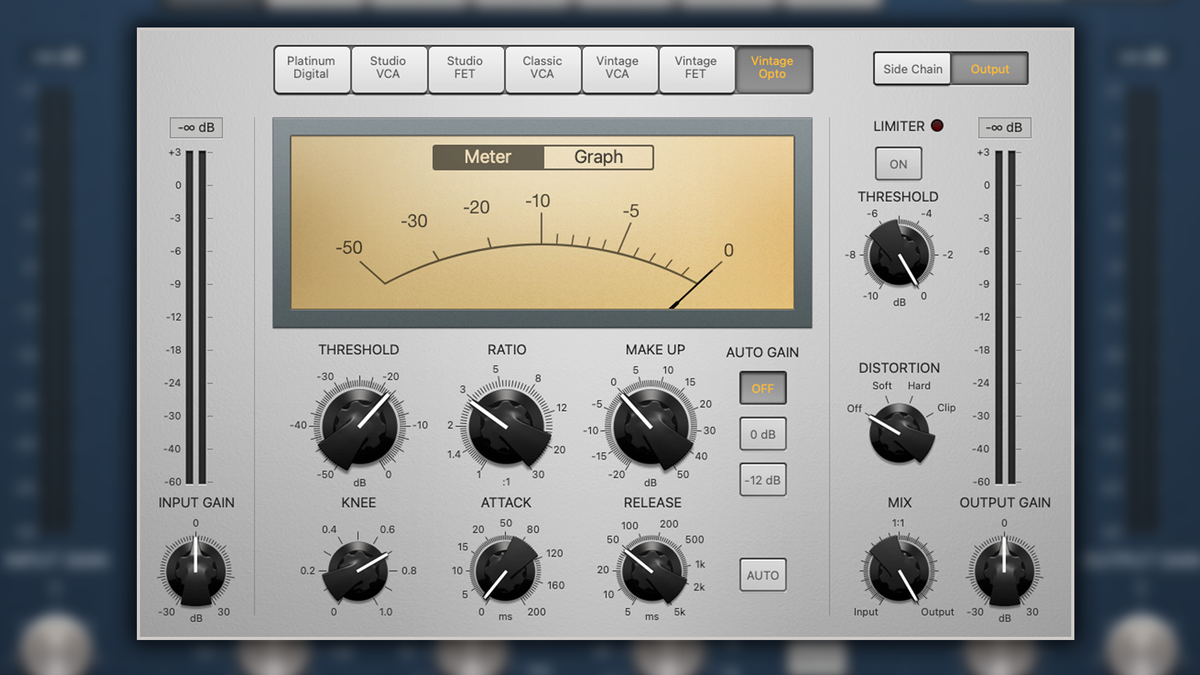Choose the Platinum Digital circuit

coord(311,69)
